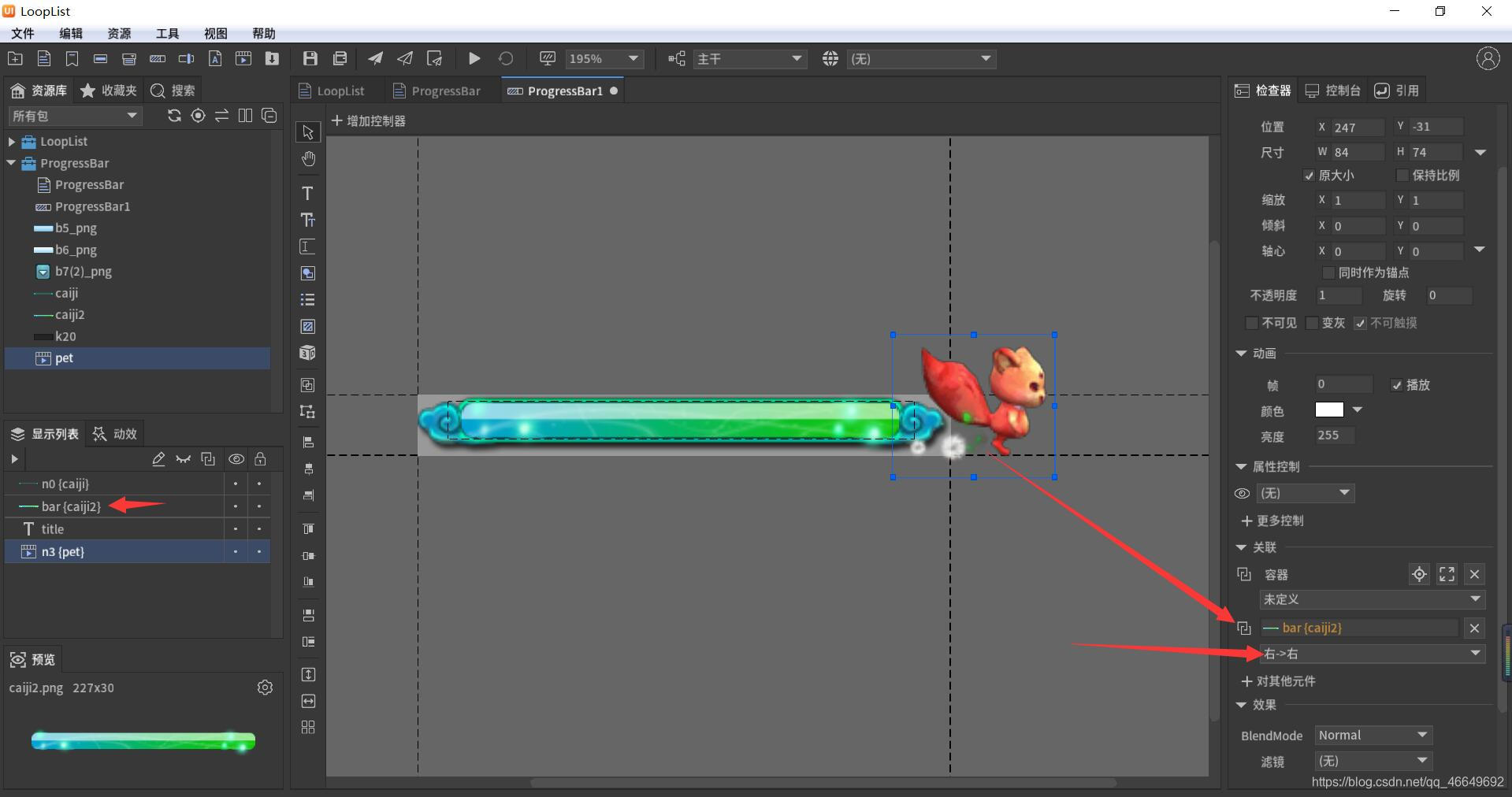Open the 主干 branch dropdown

click(749, 59)
